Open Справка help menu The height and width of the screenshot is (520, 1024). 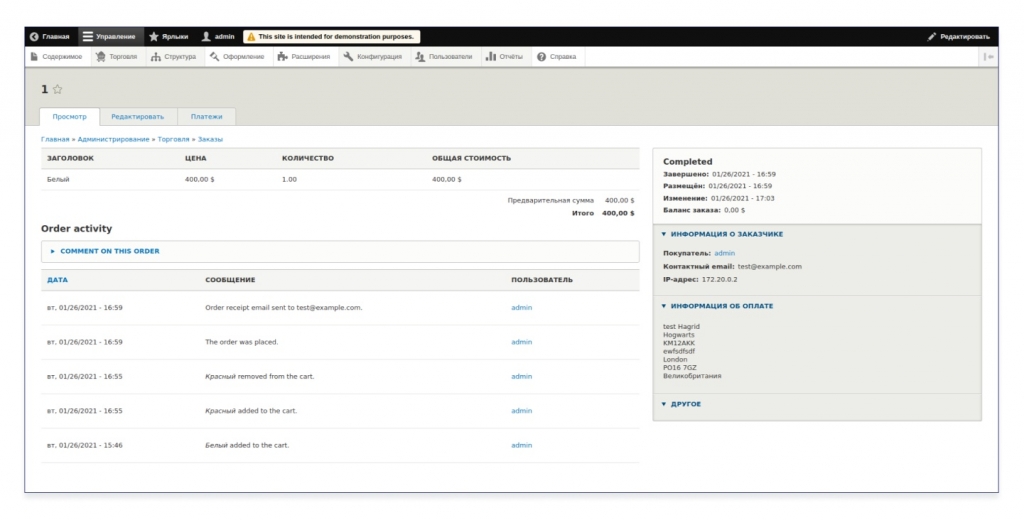[x=556, y=57]
